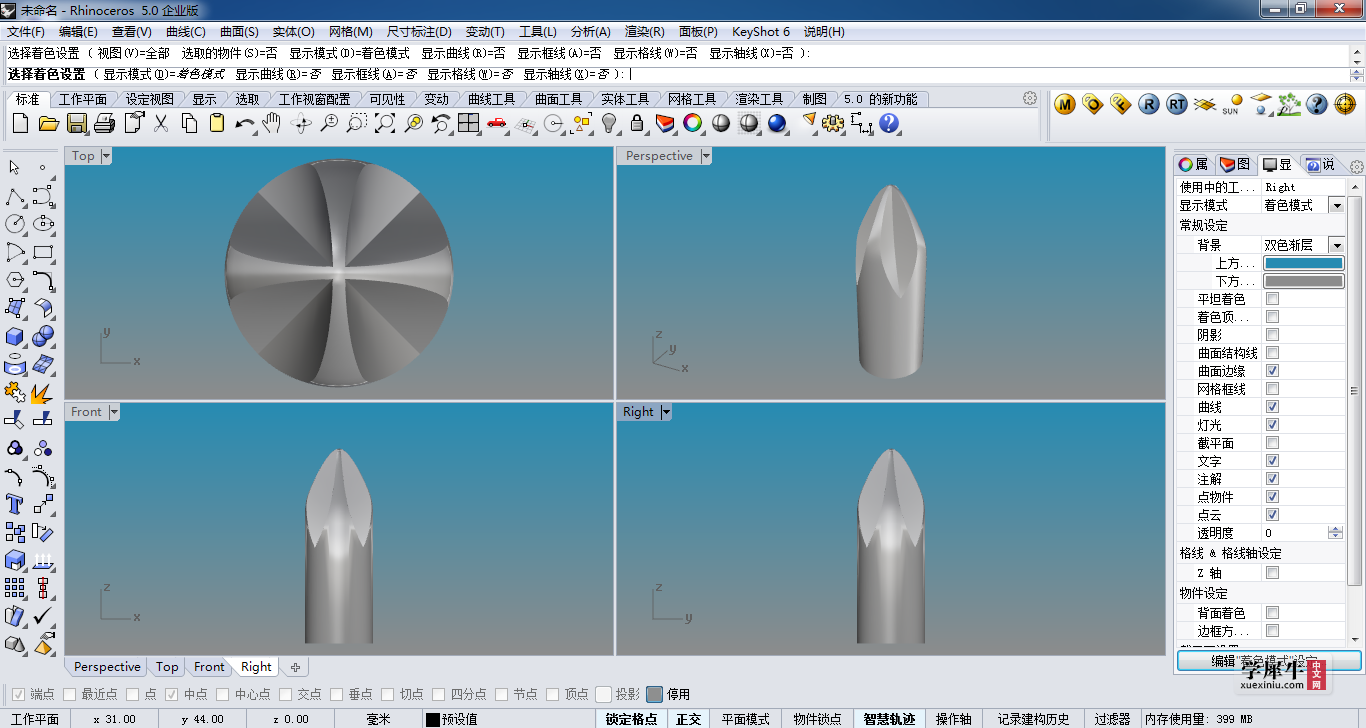Select the Rotate view icon
Screen dimensions: 1366x728
(x=301, y=123)
